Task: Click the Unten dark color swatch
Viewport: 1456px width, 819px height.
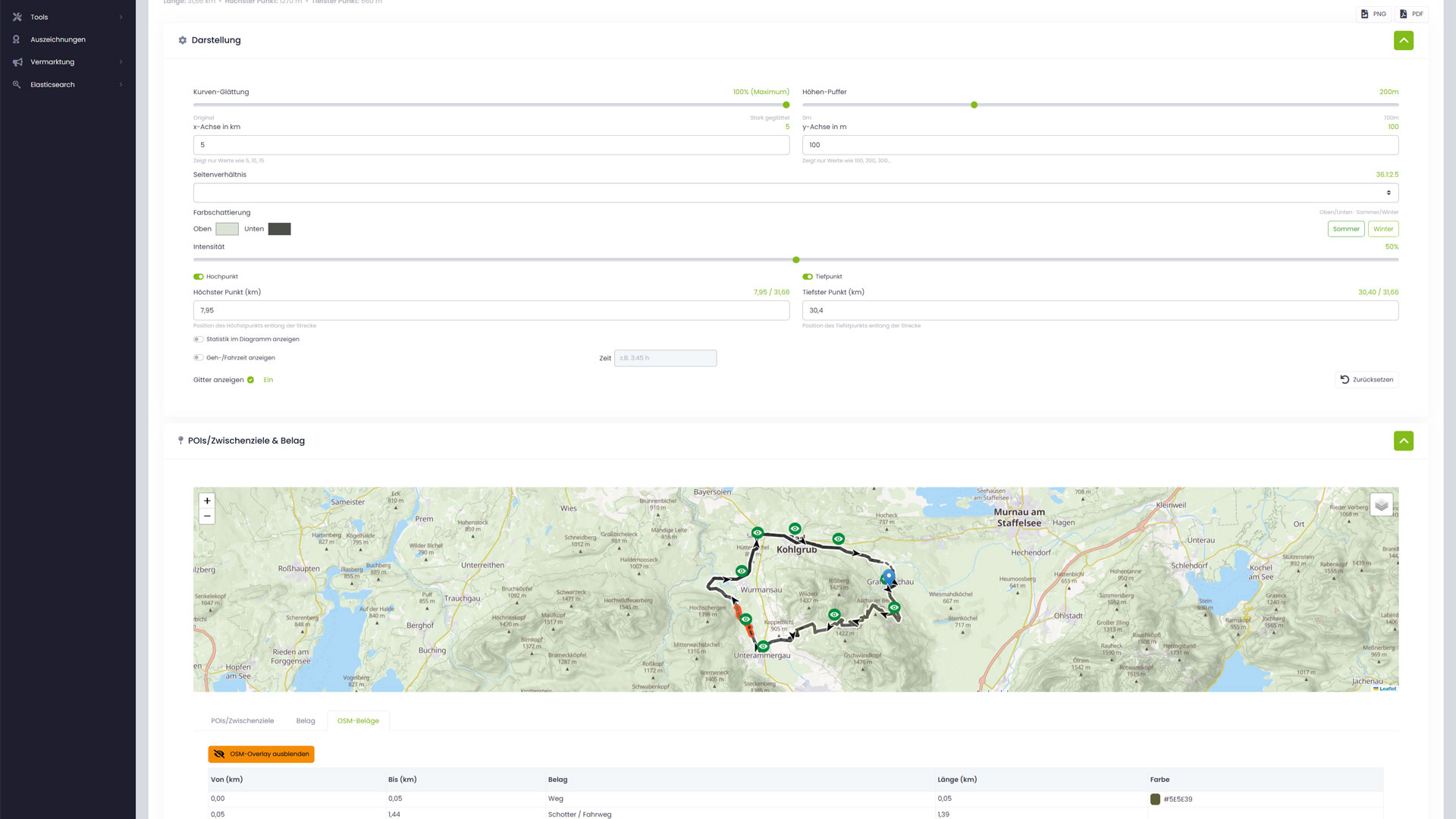Action: pyautogui.click(x=279, y=229)
